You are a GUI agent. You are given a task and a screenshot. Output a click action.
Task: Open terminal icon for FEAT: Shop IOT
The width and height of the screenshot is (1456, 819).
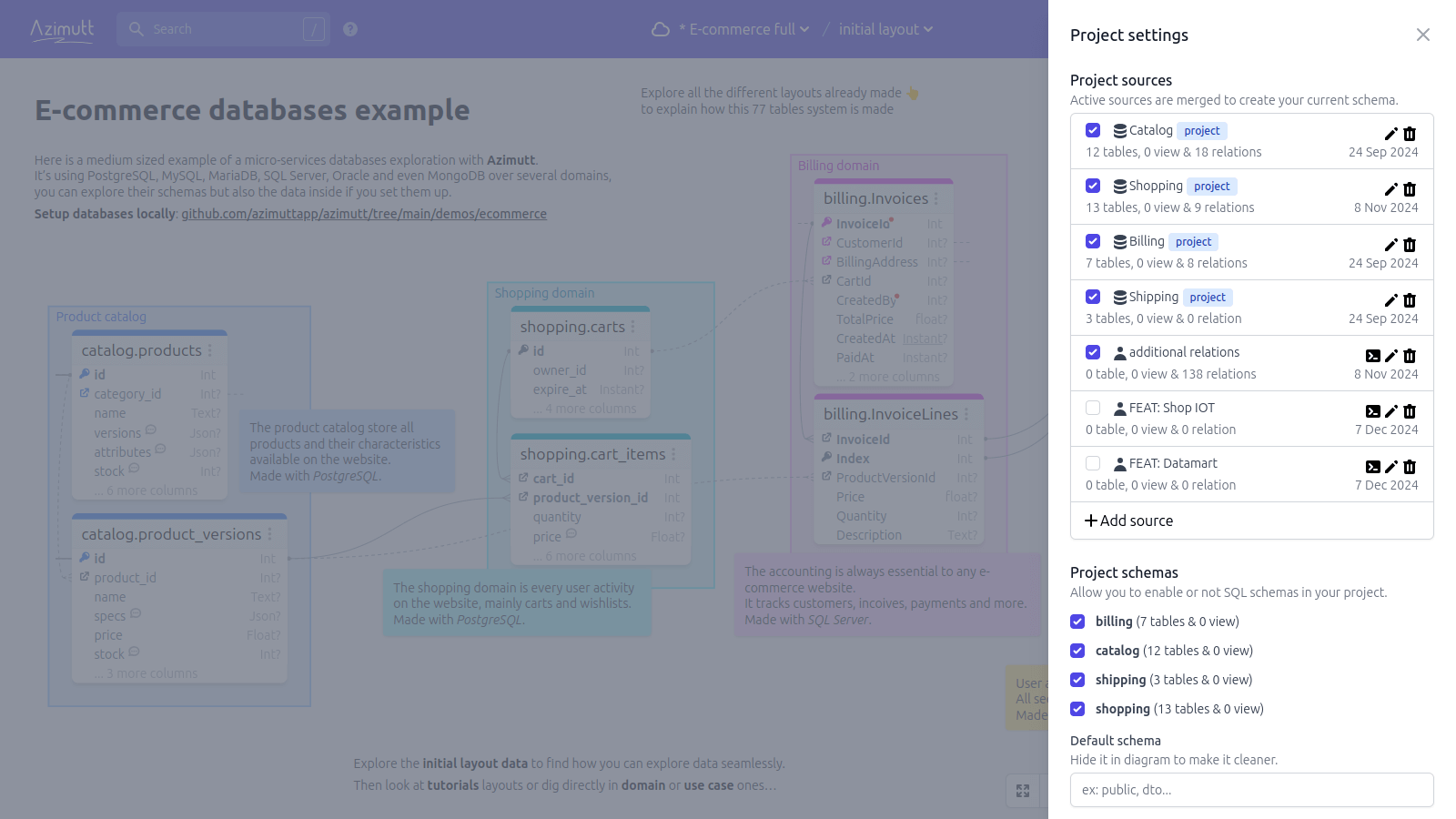click(x=1373, y=411)
